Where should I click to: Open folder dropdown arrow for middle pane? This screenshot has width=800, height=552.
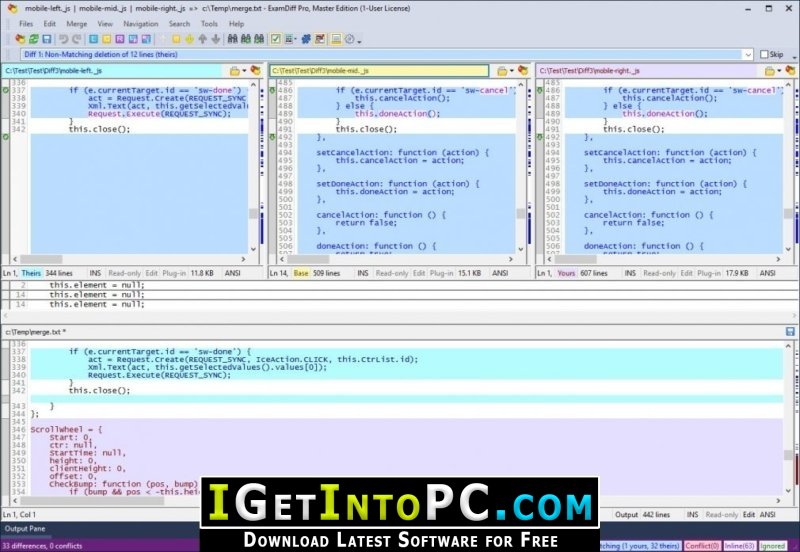512,71
